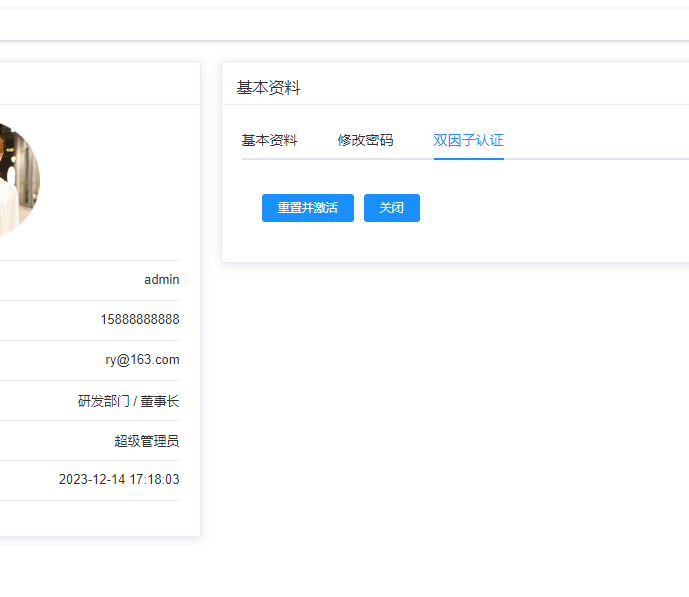Click the creation date 2023-12-14 17:18:03
This screenshot has width=689, height=597.
click(119, 479)
